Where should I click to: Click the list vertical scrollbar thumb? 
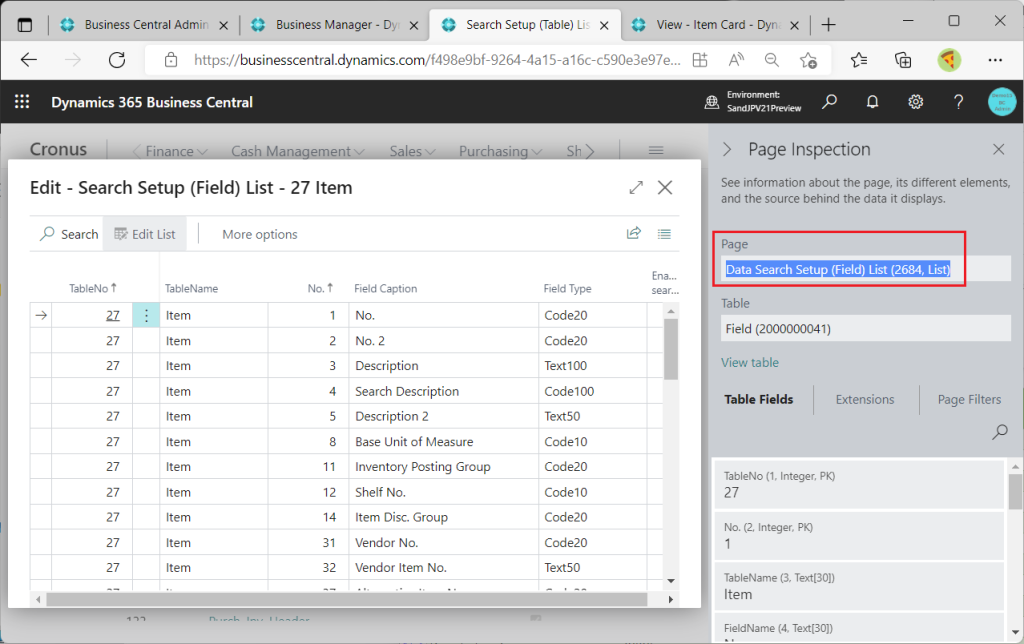(x=671, y=348)
